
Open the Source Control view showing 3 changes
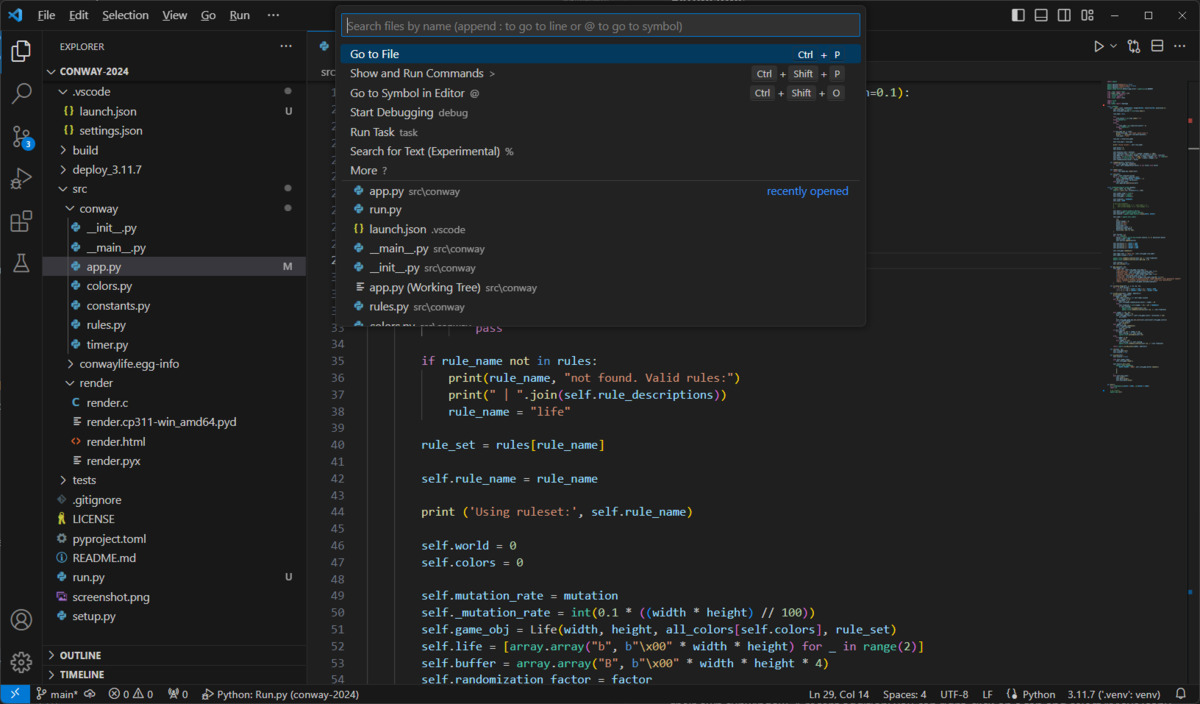coord(21,135)
